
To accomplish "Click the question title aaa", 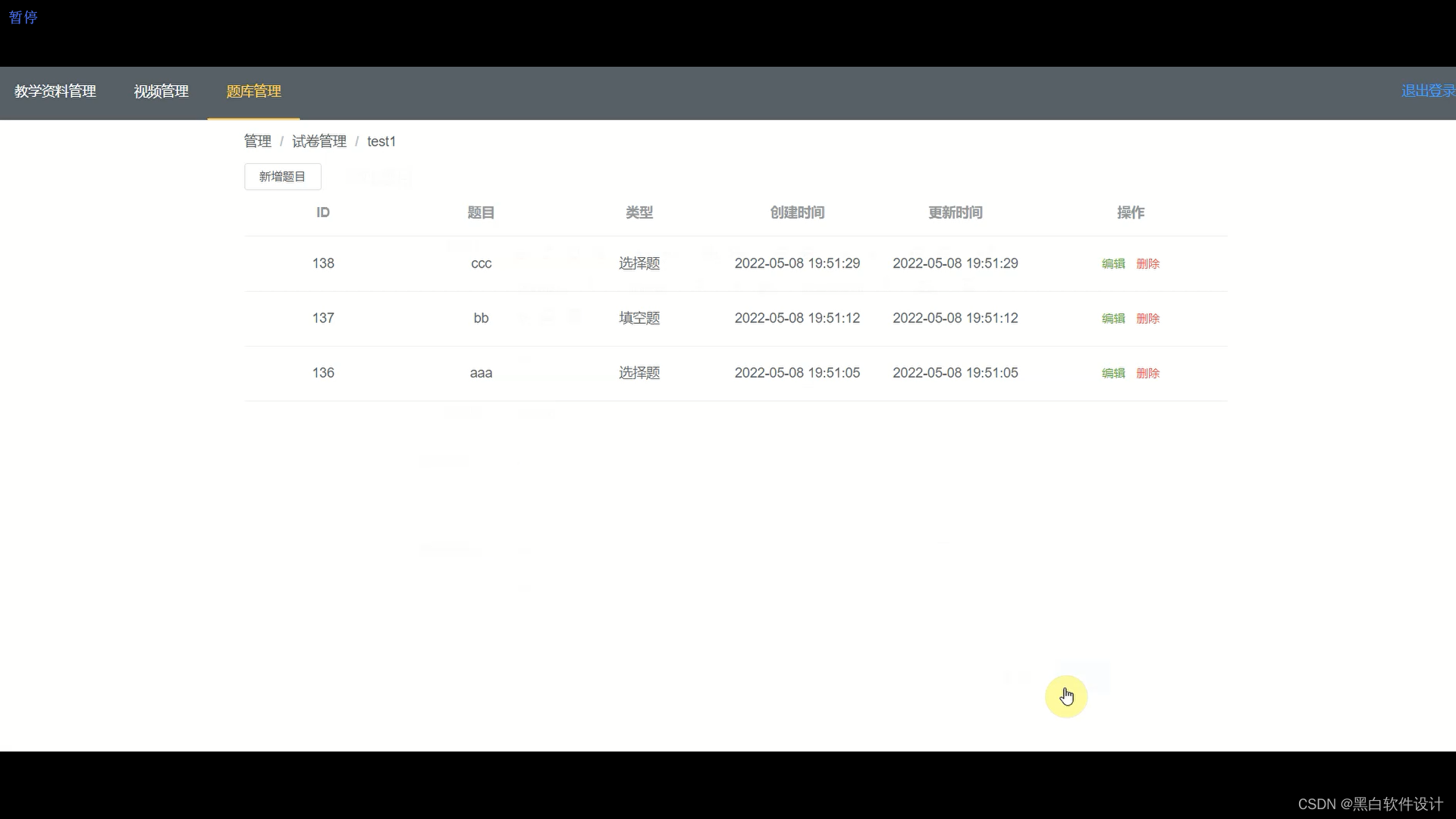I will pos(482,373).
